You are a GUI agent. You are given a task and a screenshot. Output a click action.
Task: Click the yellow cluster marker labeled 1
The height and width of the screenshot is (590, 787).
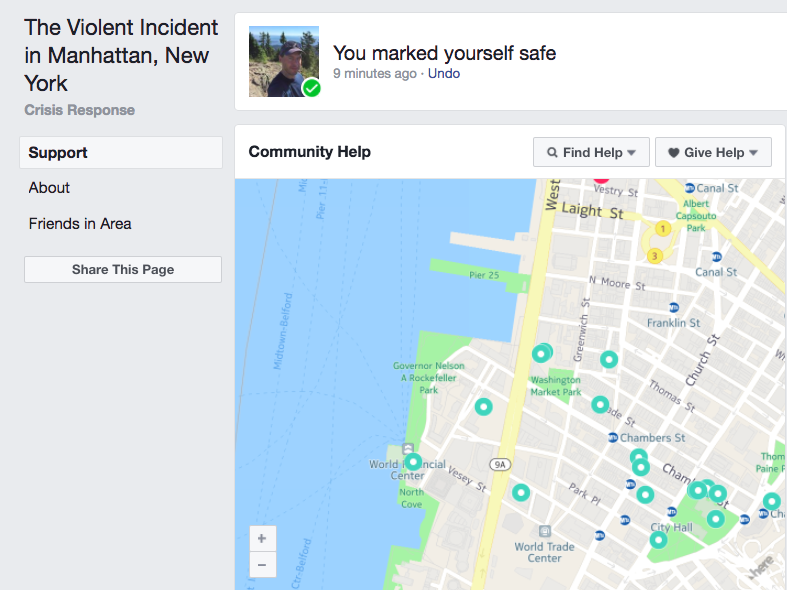(661, 229)
